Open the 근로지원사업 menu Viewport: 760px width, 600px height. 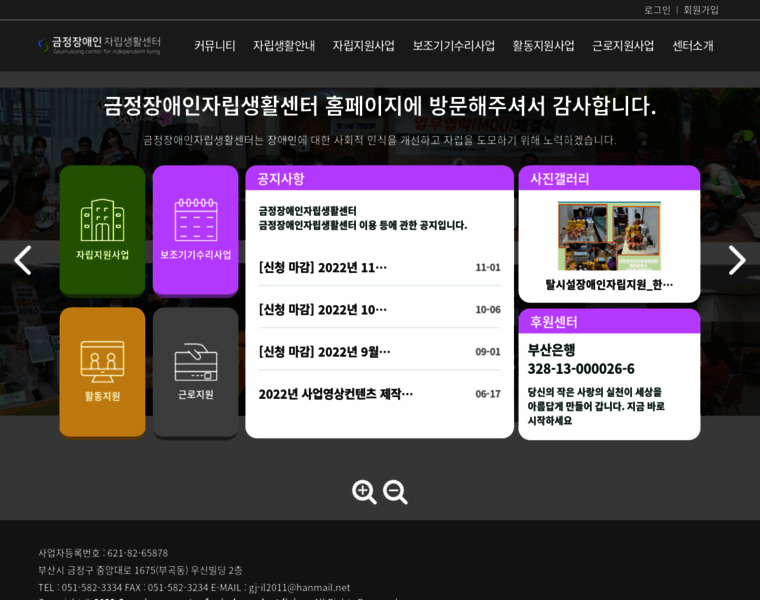click(623, 46)
